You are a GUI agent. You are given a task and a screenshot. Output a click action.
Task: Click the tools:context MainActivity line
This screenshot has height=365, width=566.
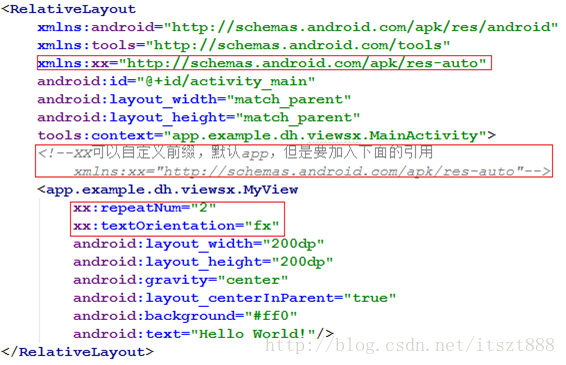coord(266,135)
